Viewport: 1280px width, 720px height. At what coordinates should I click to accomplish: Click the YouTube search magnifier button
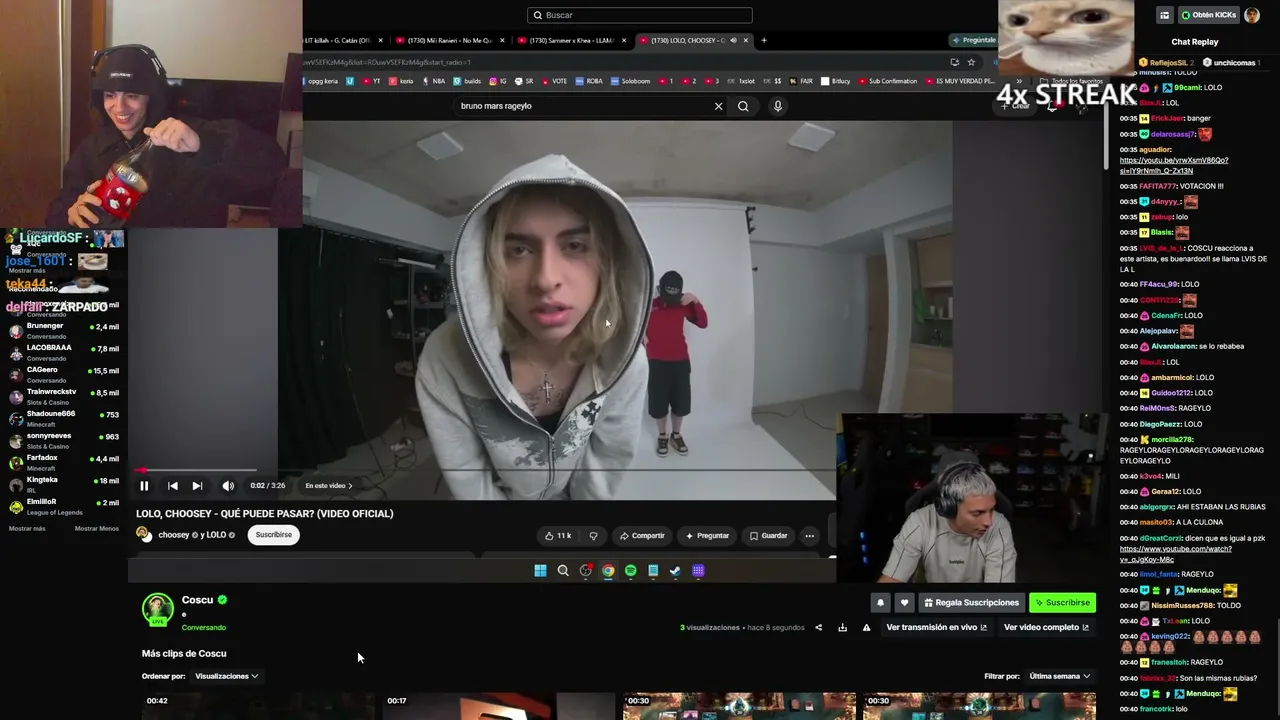[743, 106]
